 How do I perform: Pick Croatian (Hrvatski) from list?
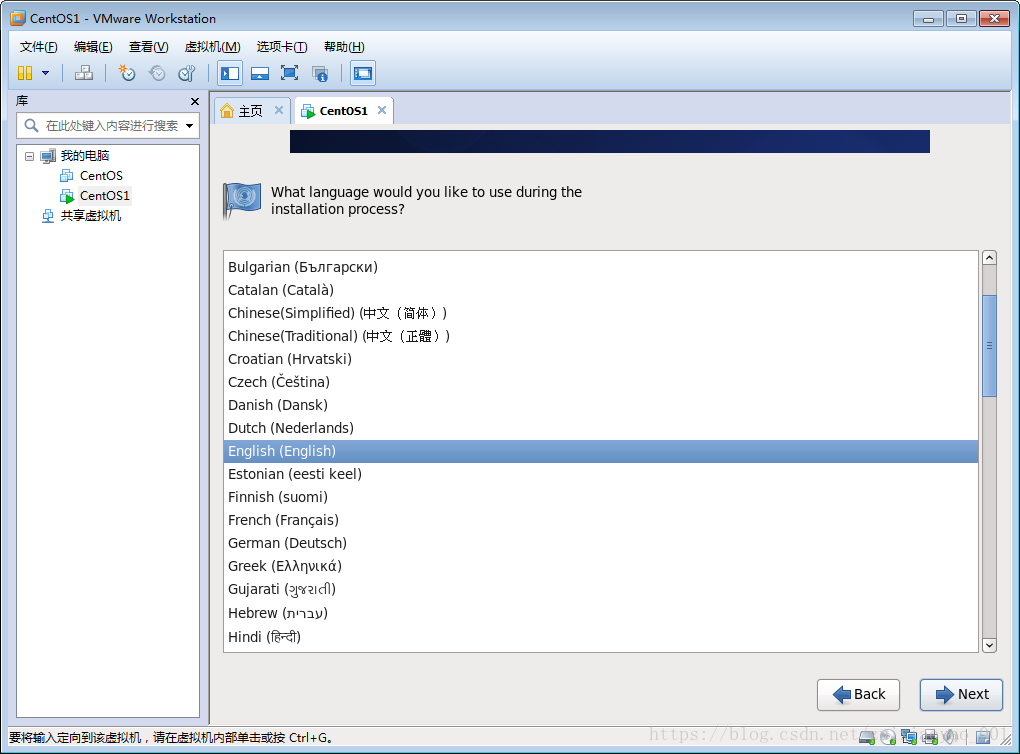pos(600,359)
